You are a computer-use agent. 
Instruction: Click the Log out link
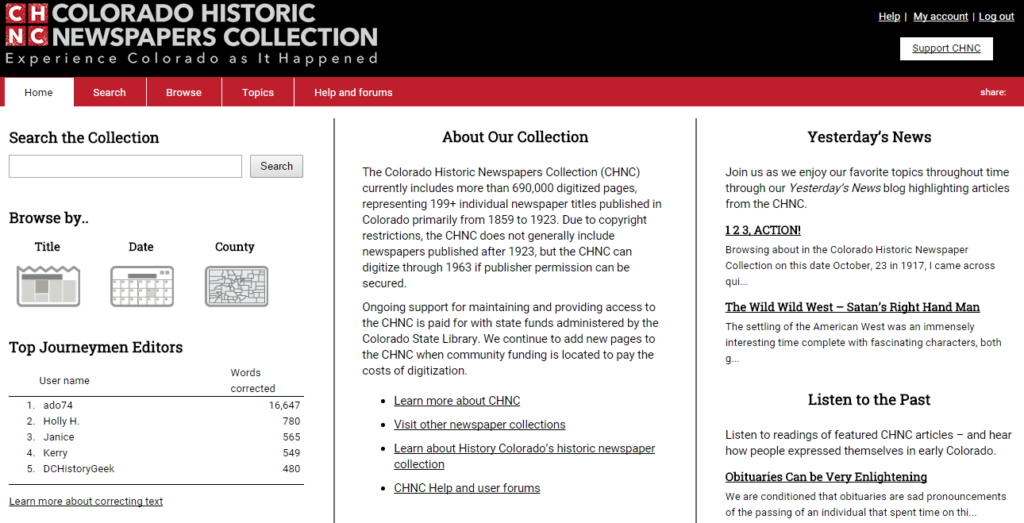[x=996, y=17]
